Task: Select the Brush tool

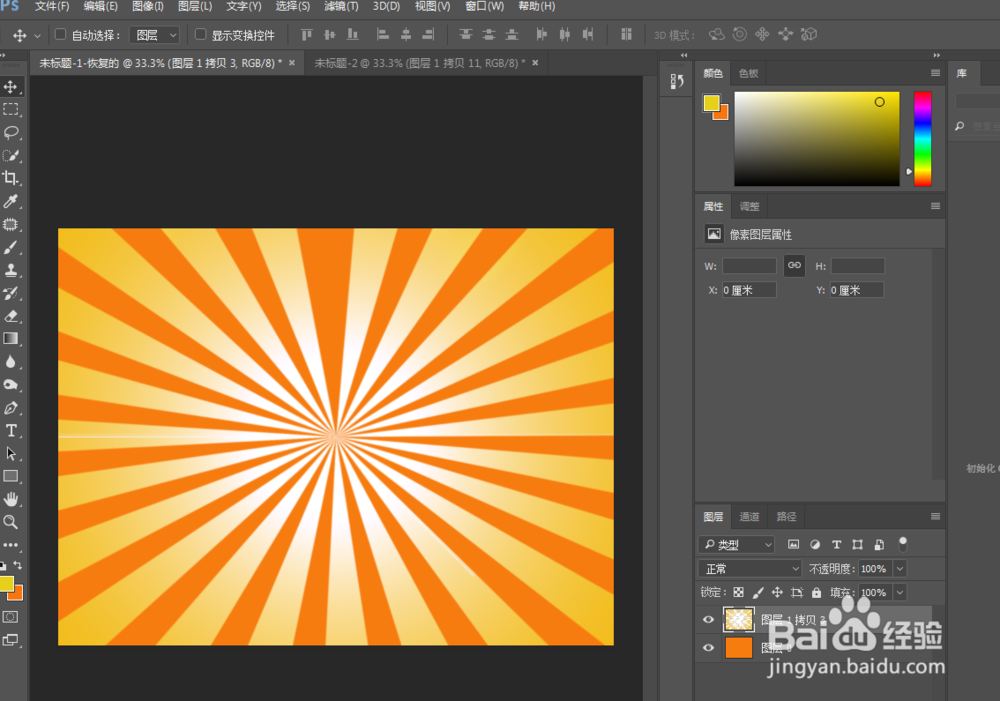Action: coord(11,247)
